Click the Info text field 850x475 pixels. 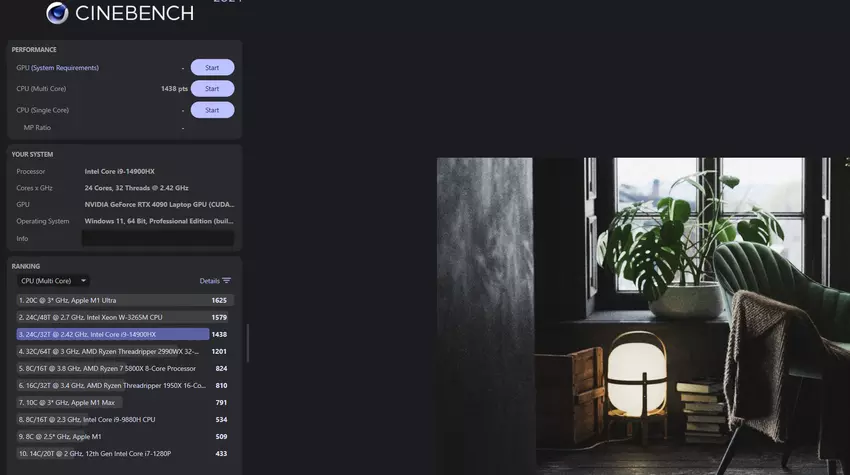click(157, 239)
